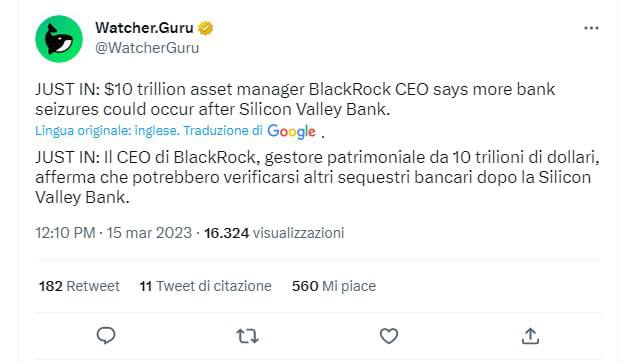Click the original English tweet text

295,99
